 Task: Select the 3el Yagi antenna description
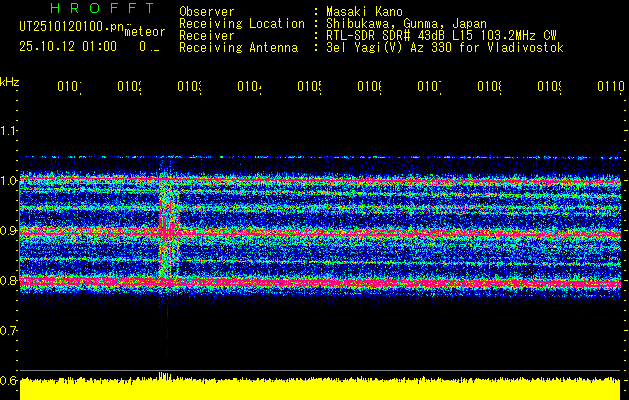(x=444, y=47)
